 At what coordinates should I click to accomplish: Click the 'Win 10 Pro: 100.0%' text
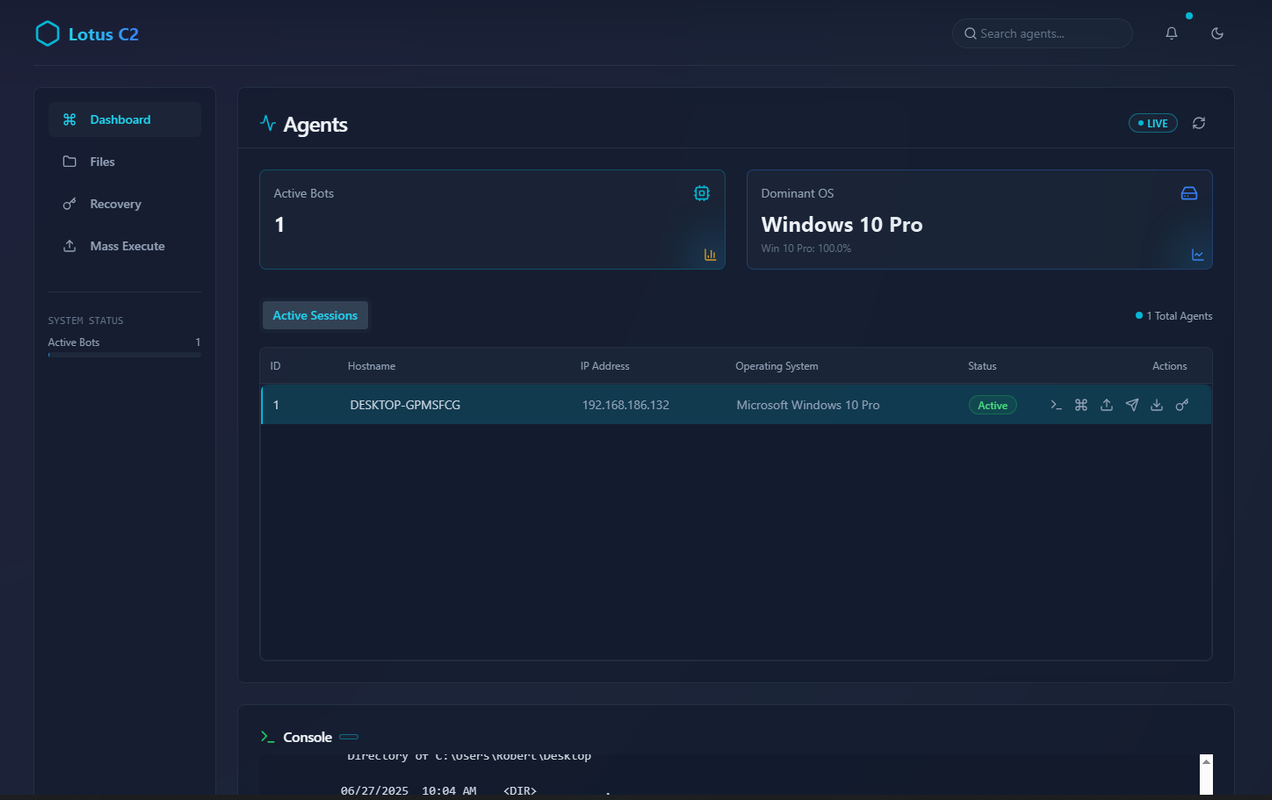click(x=806, y=248)
